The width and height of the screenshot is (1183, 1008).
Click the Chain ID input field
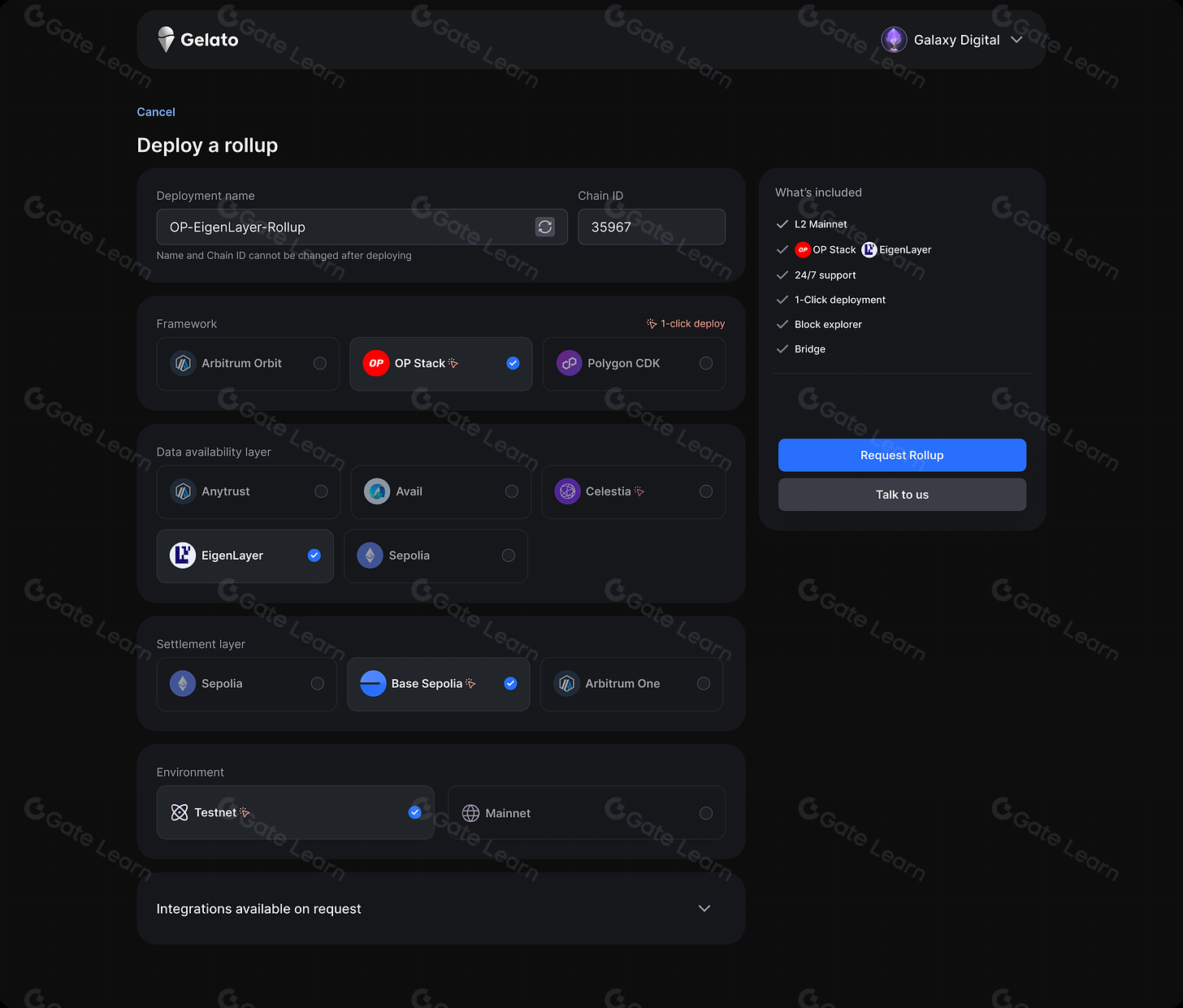coord(651,227)
